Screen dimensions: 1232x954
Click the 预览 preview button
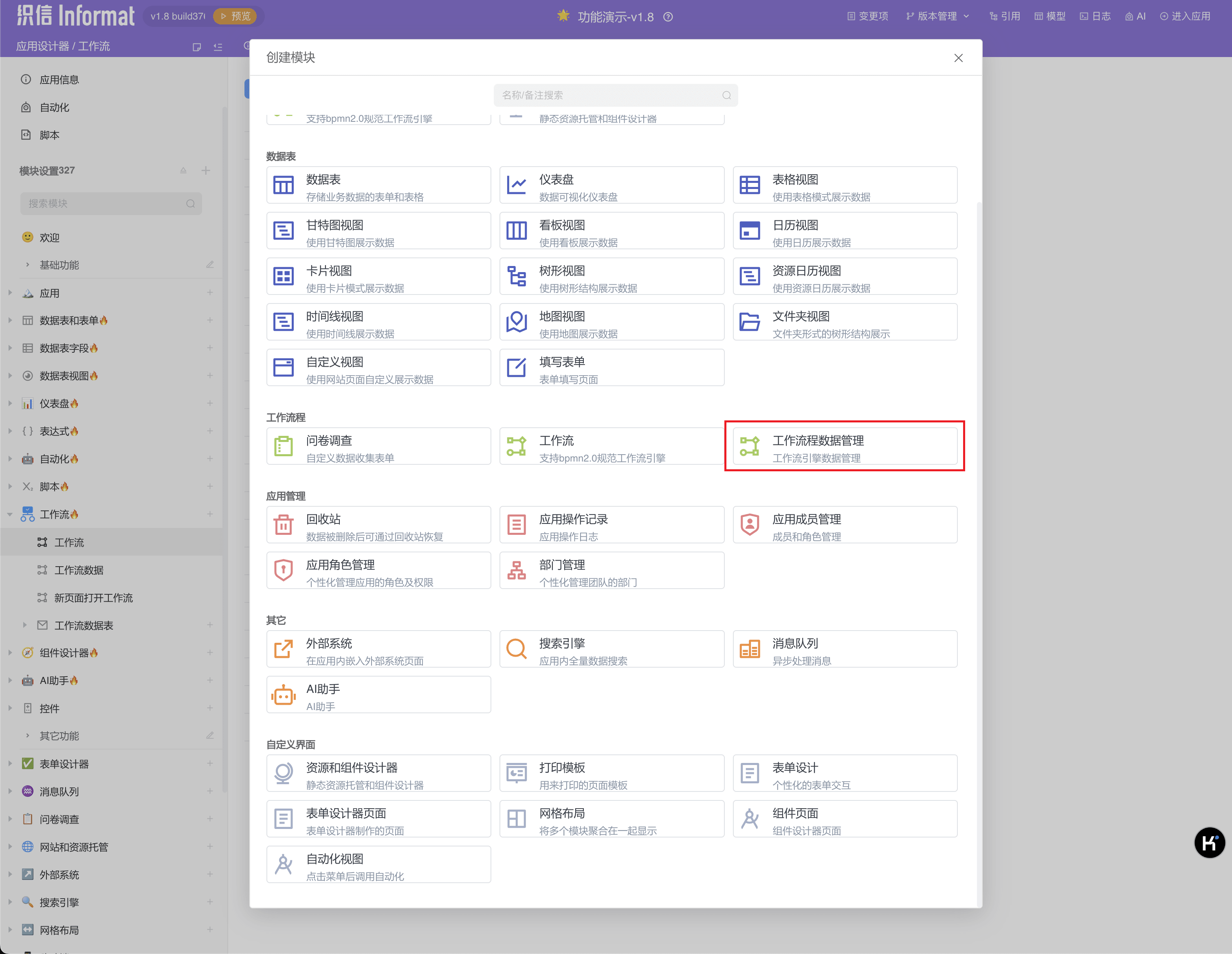coord(235,16)
